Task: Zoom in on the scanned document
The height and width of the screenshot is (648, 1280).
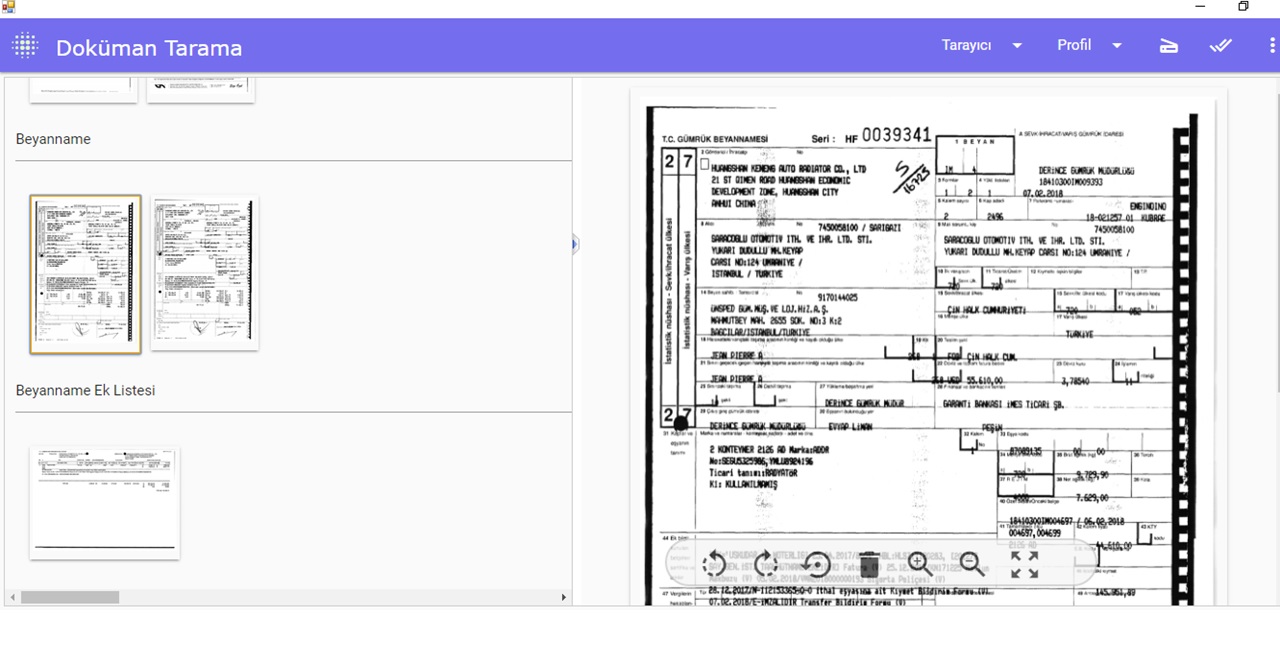Action: coord(920,564)
